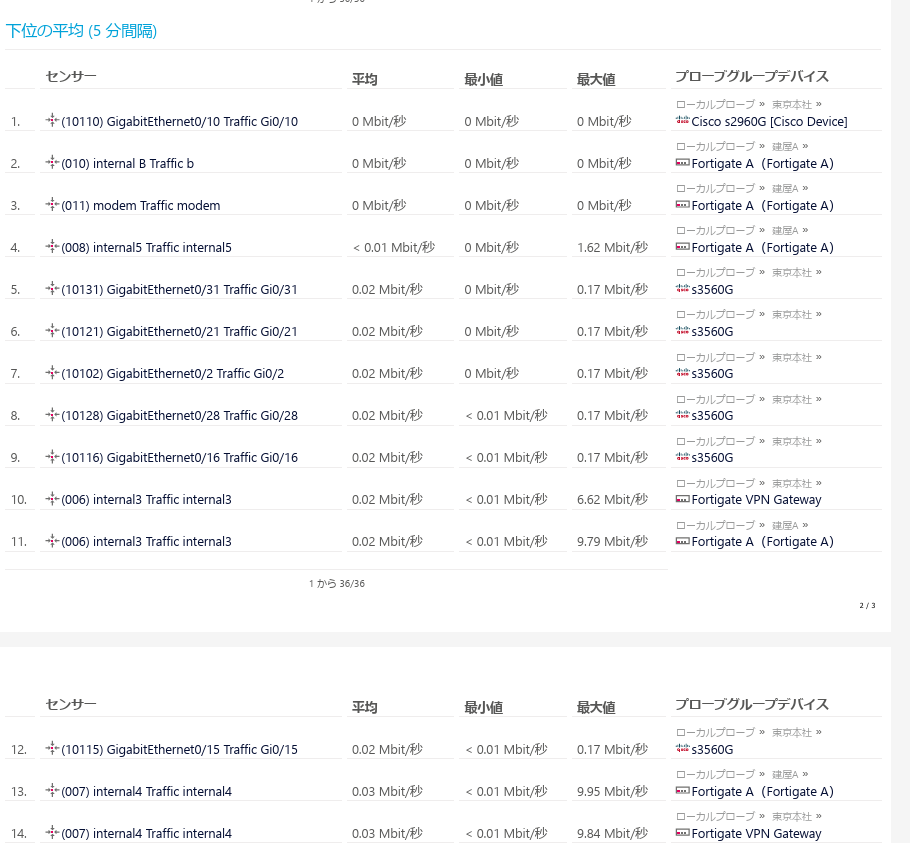Open sensor (011) modem Traffic modem
The image size is (910, 843).
click(140, 205)
